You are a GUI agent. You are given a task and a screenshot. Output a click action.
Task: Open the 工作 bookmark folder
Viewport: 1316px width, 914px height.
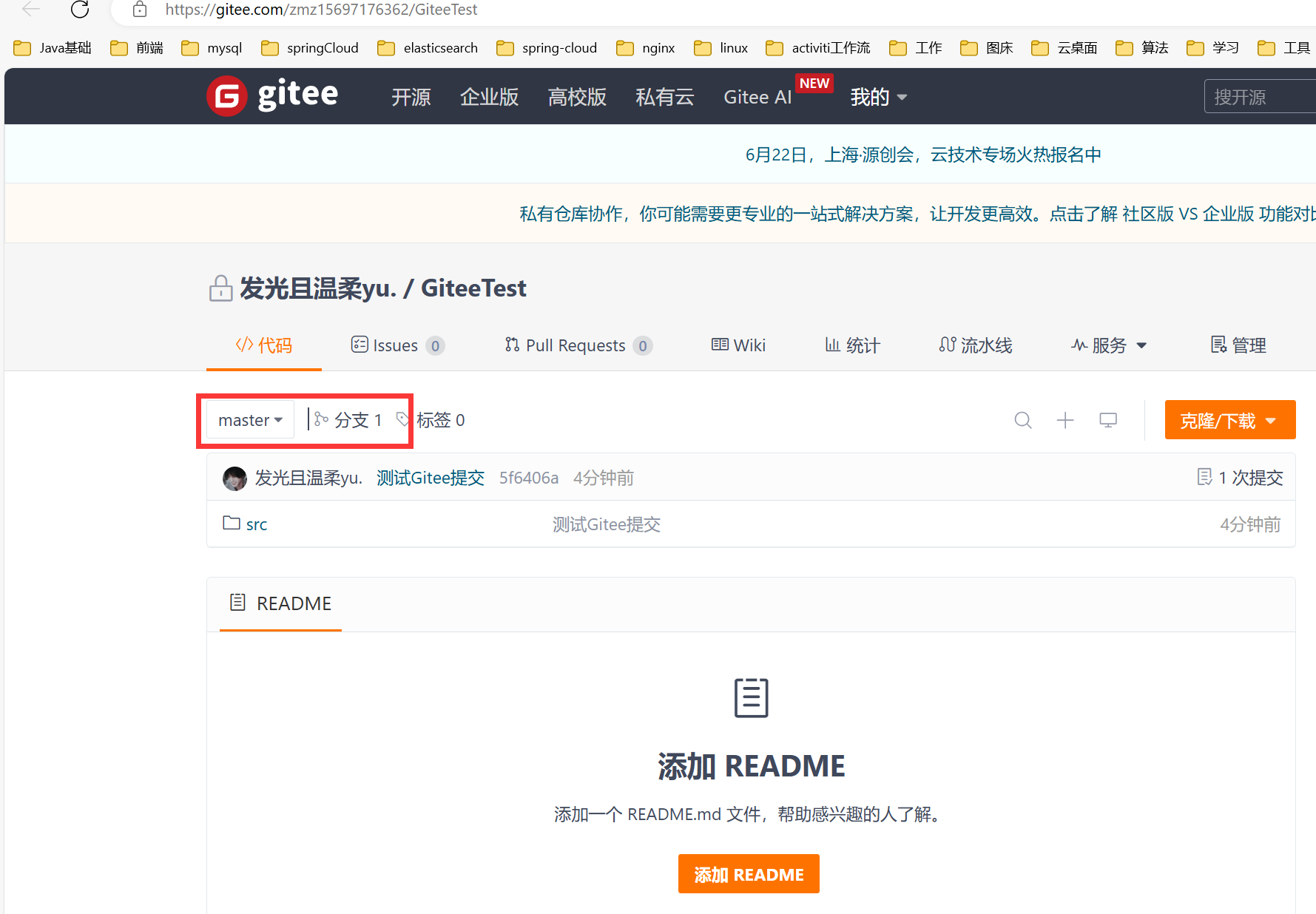pyautogui.click(x=916, y=48)
